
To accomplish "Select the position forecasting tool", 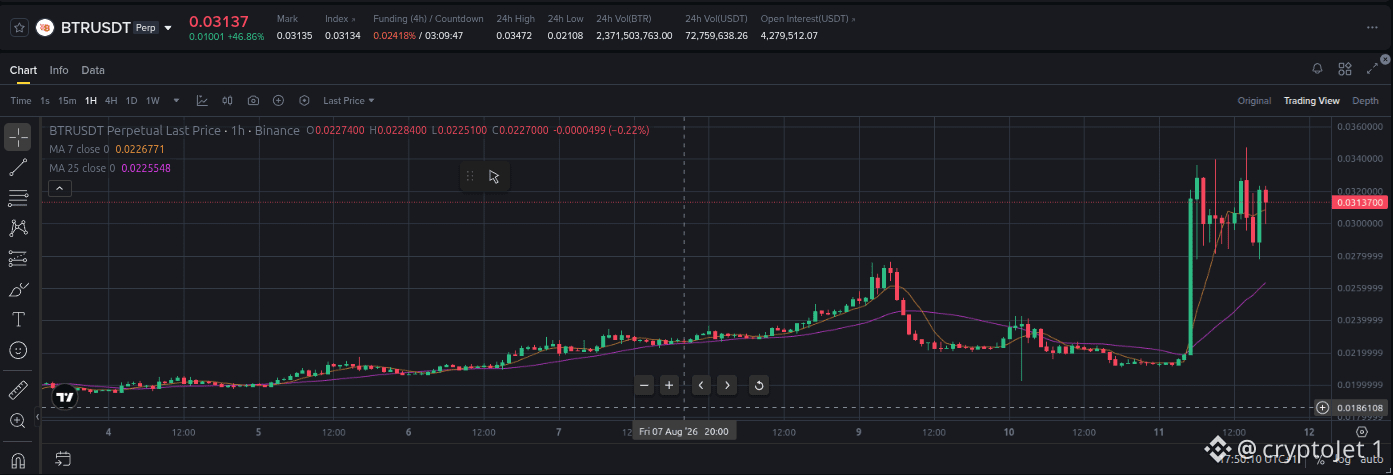I will tap(18, 258).
